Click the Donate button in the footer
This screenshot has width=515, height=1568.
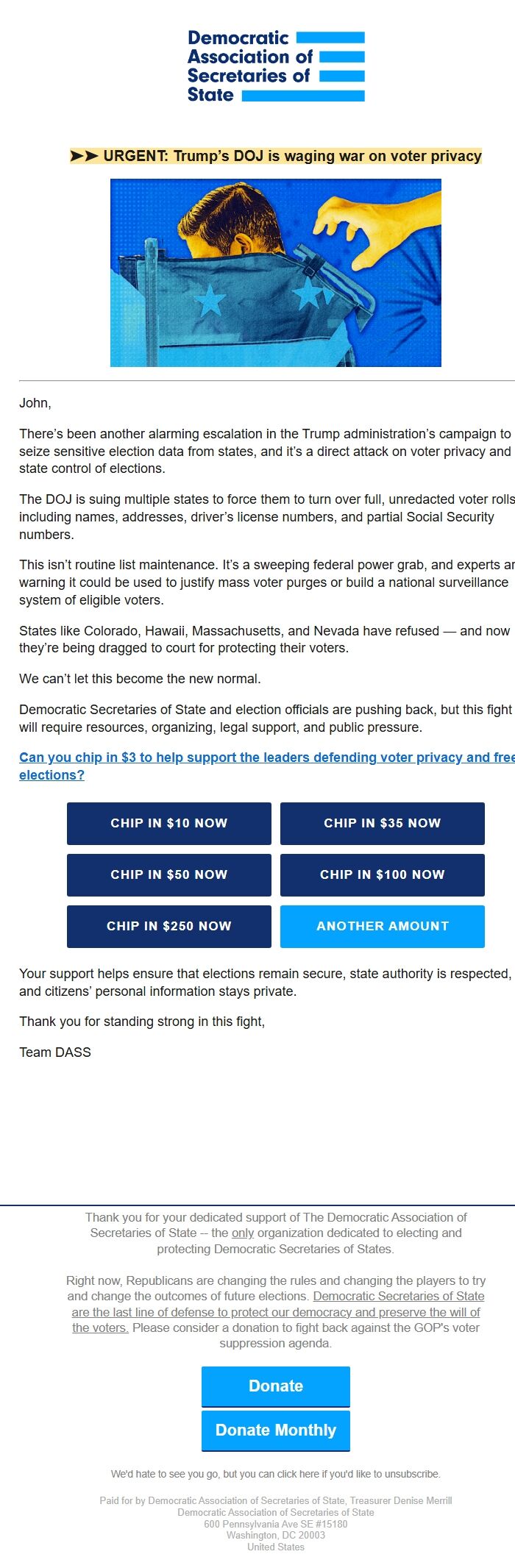tap(275, 1386)
